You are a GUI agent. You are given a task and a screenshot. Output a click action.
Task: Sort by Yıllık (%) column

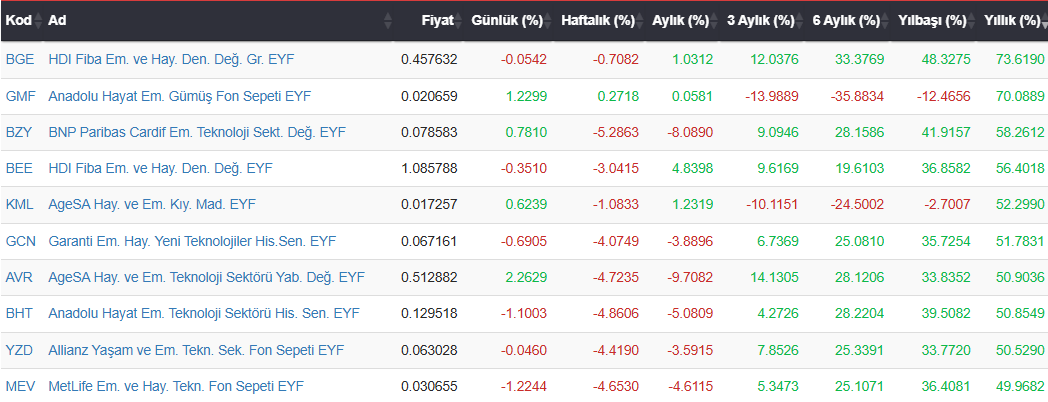pyautogui.click(x=1013, y=21)
